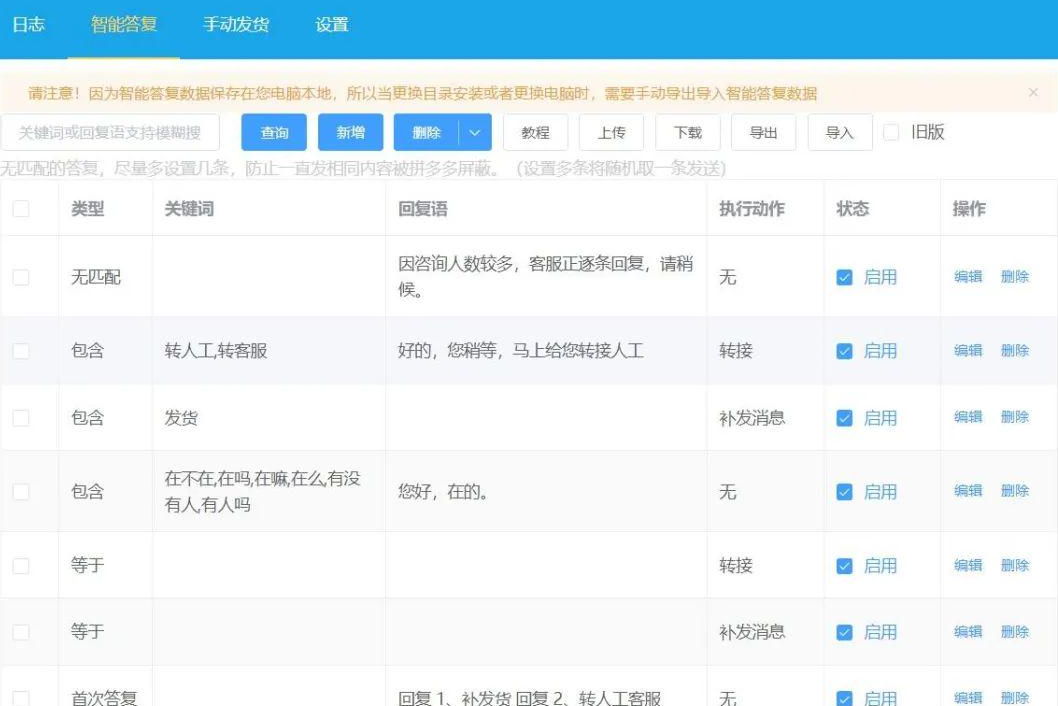Switch to the 日志 tab

29,24
